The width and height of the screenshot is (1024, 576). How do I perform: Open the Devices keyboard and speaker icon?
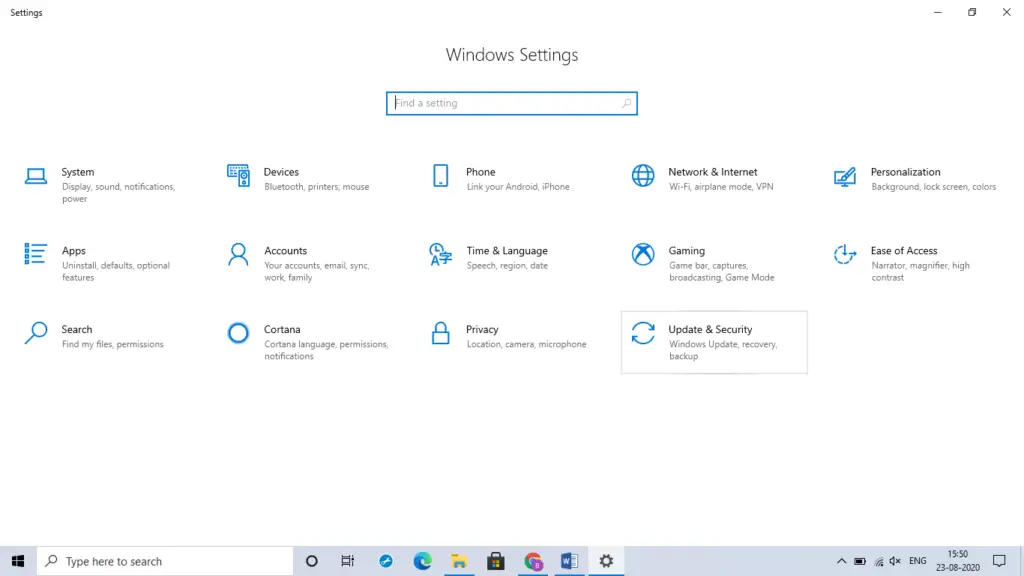(238, 176)
